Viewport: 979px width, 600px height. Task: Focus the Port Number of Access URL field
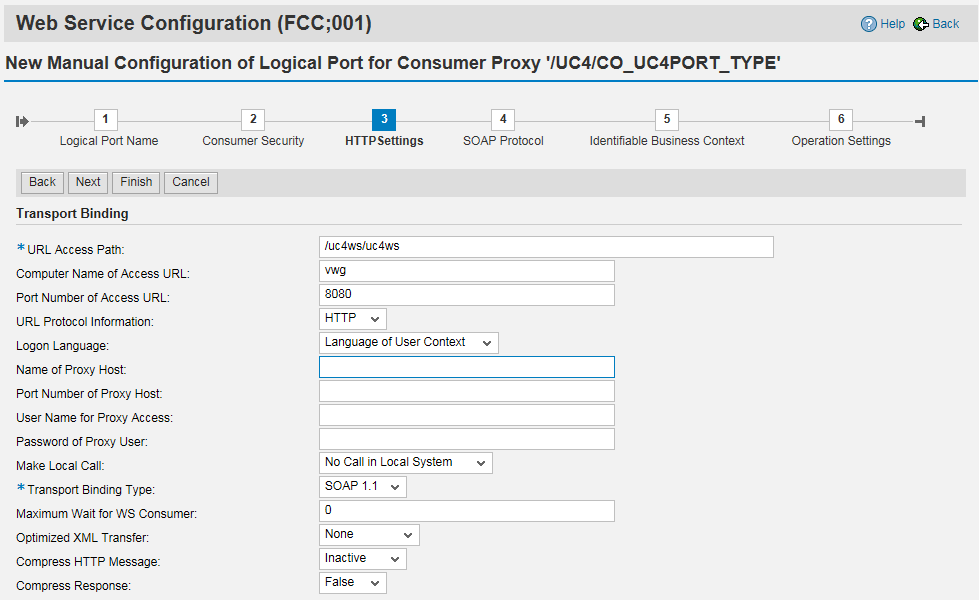pos(466,294)
